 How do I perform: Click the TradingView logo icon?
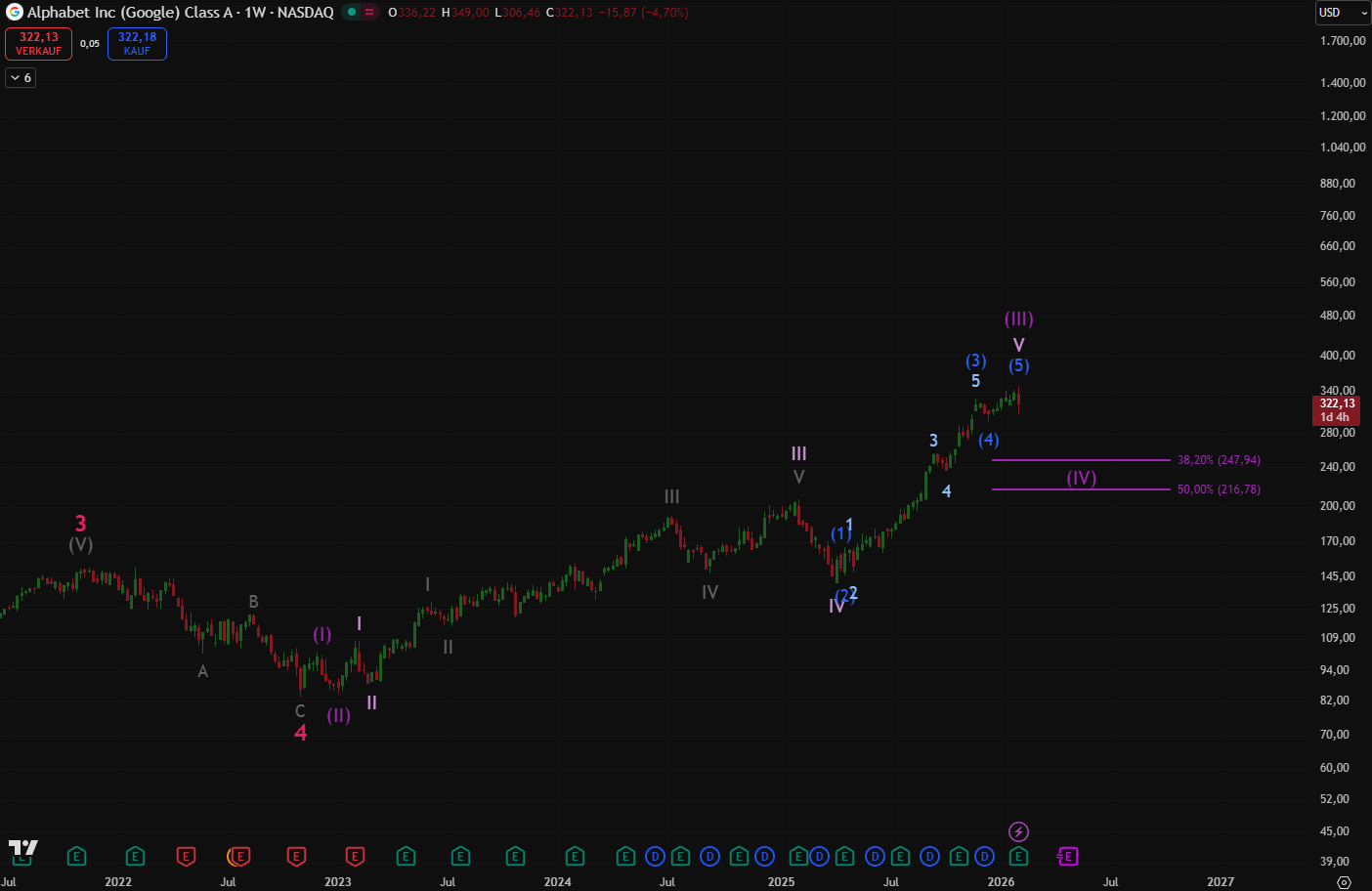(22, 848)
